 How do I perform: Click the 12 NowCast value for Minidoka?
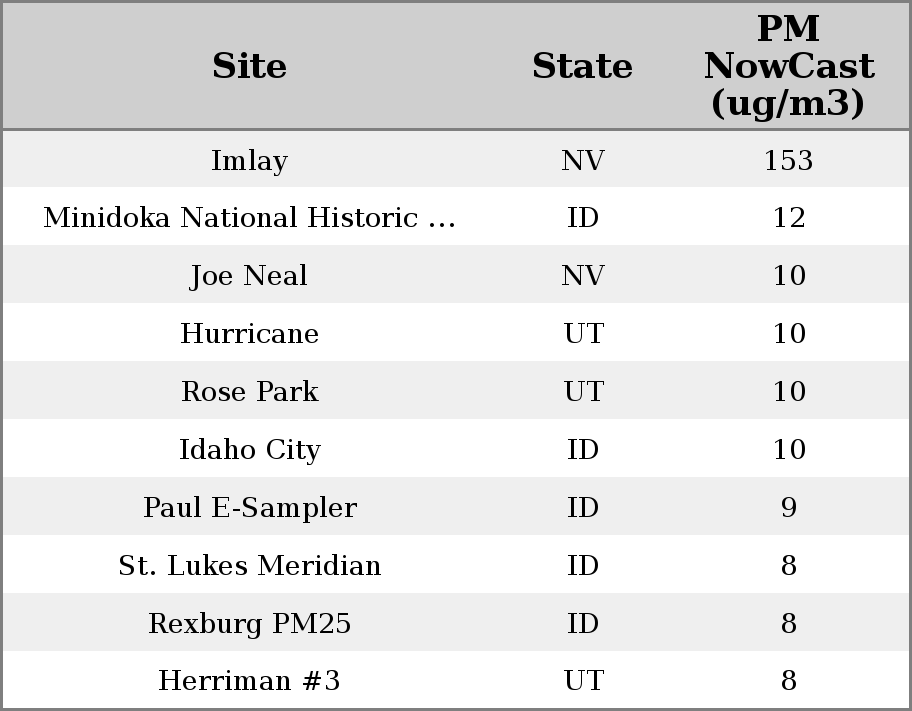(x=788, y=218)
